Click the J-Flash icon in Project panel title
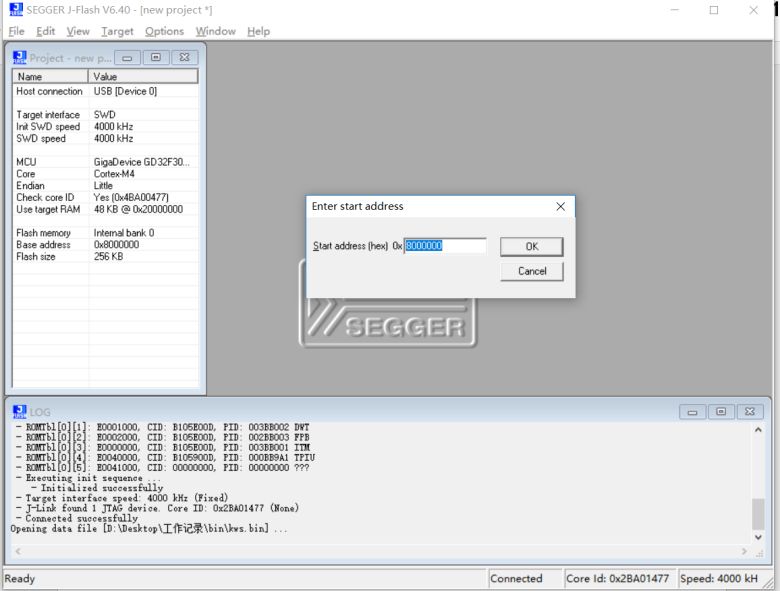 [20, 58]
